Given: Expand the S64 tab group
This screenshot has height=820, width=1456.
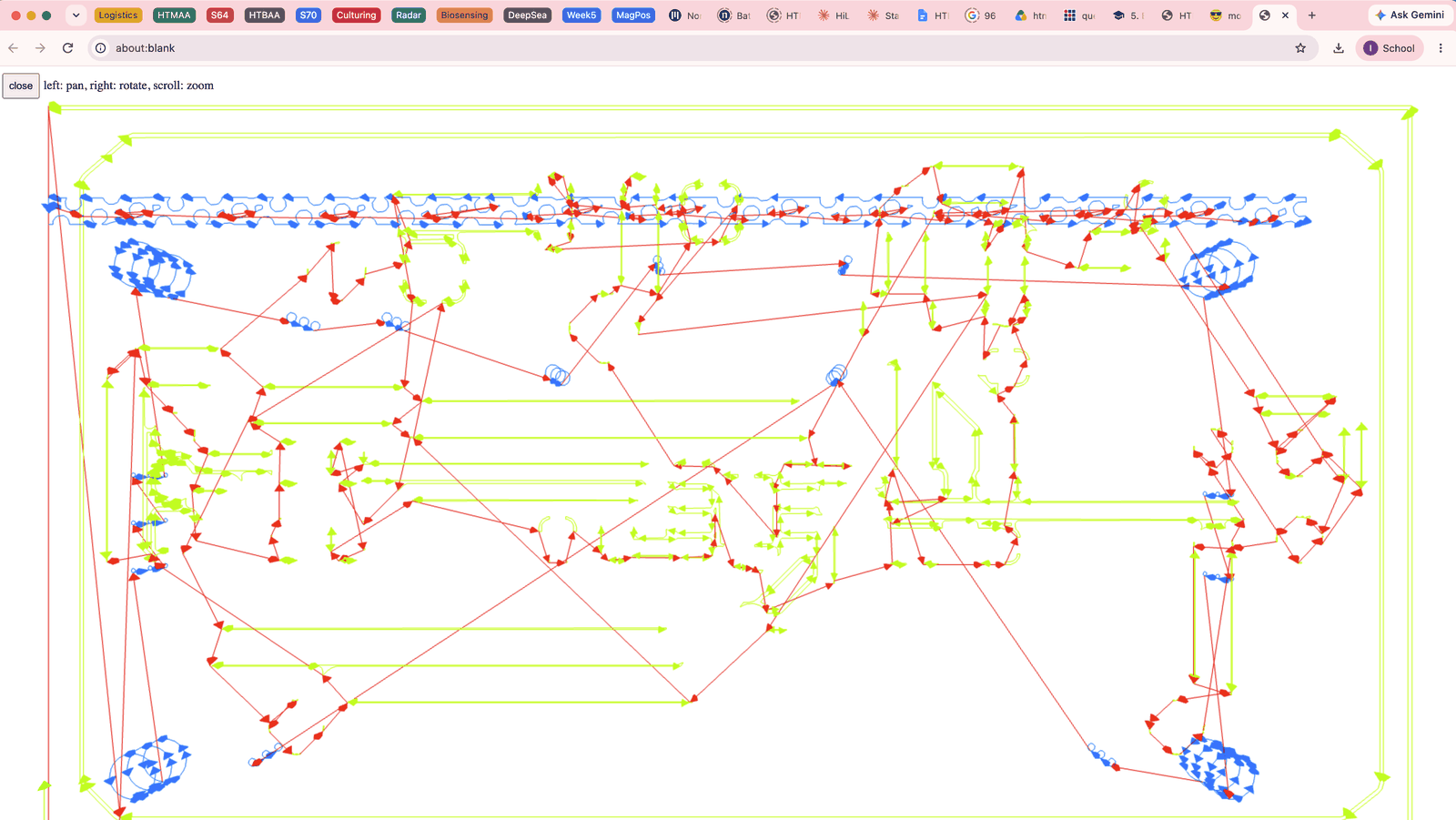Looking at the screenshot, I should 219,15.
